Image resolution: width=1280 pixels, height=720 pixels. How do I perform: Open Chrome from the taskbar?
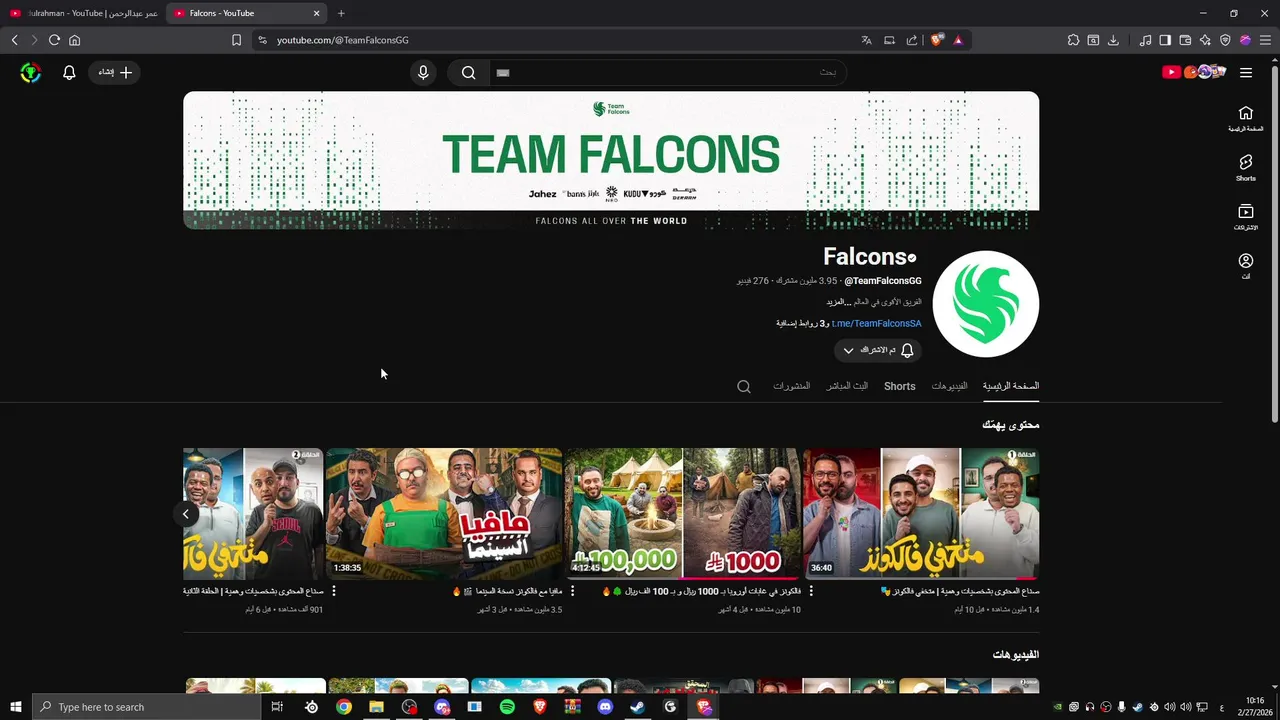(x=344, y=707)
